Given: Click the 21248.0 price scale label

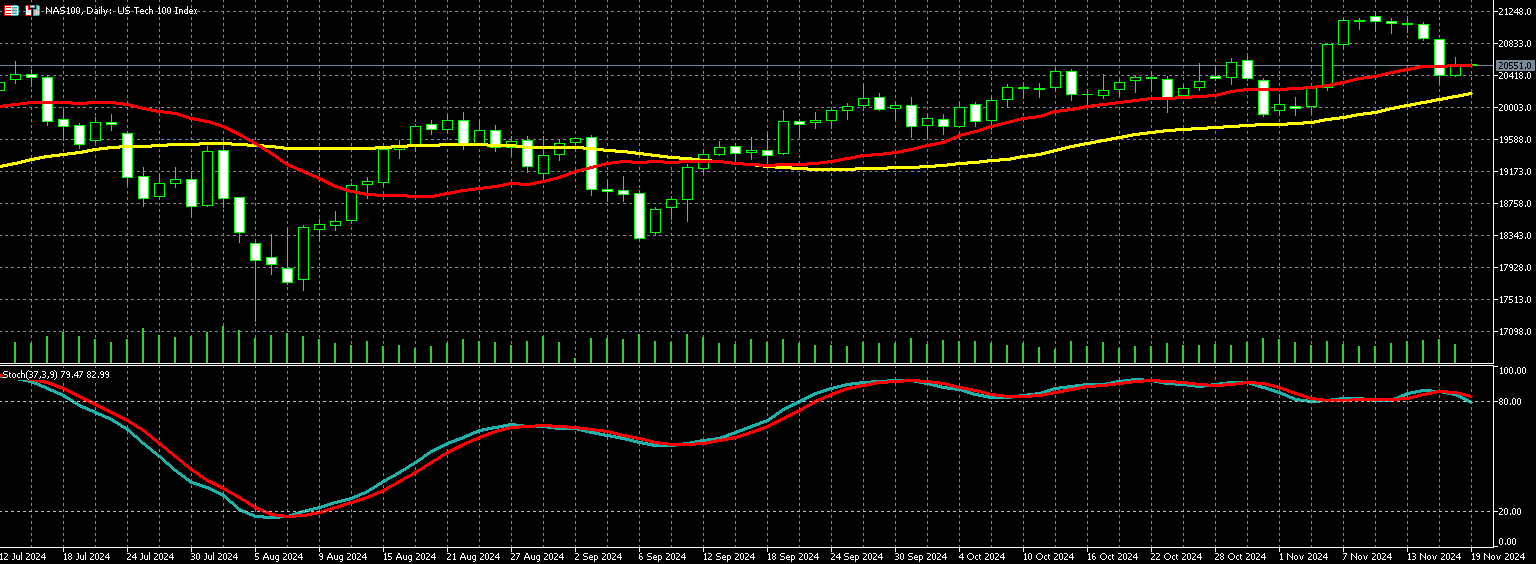Looking at the screenshot, I should click(1514, 12).
